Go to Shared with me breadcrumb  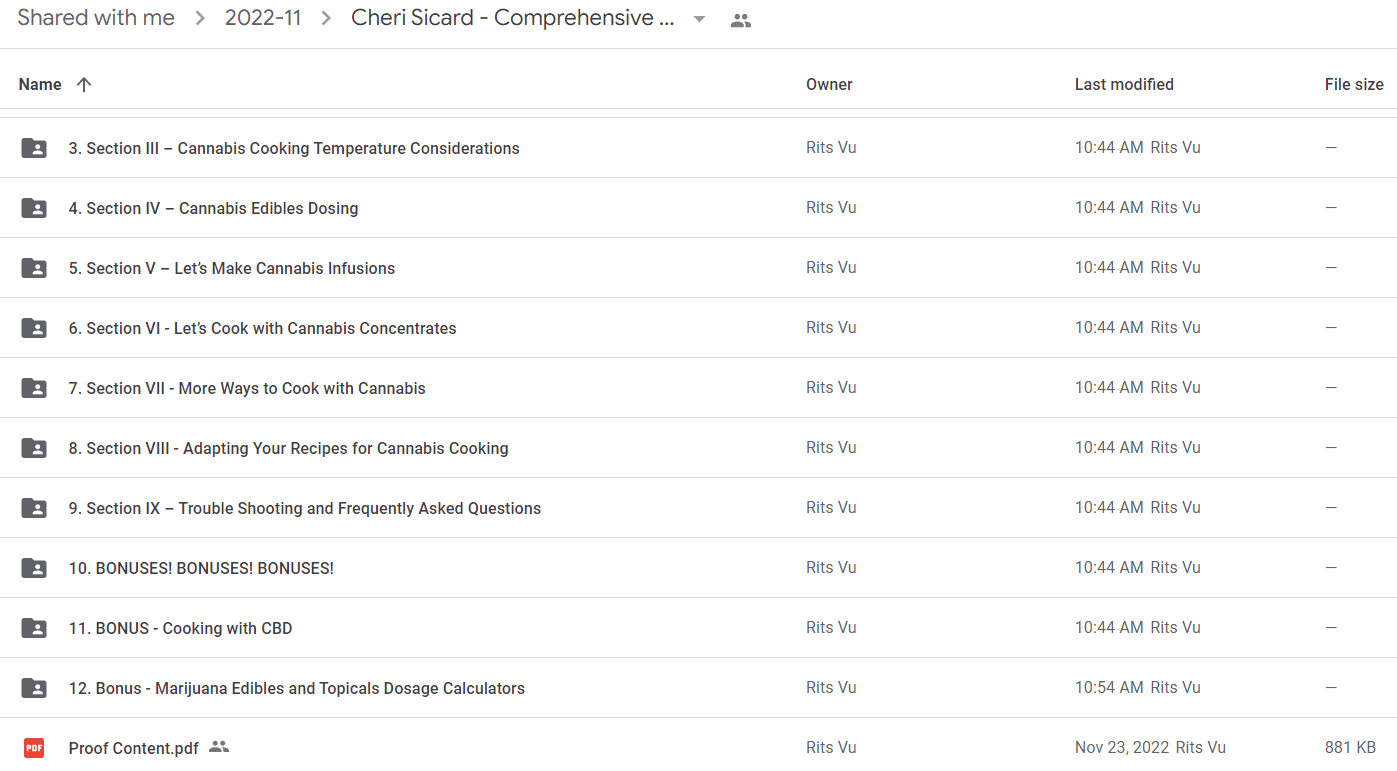click(96, 18)
